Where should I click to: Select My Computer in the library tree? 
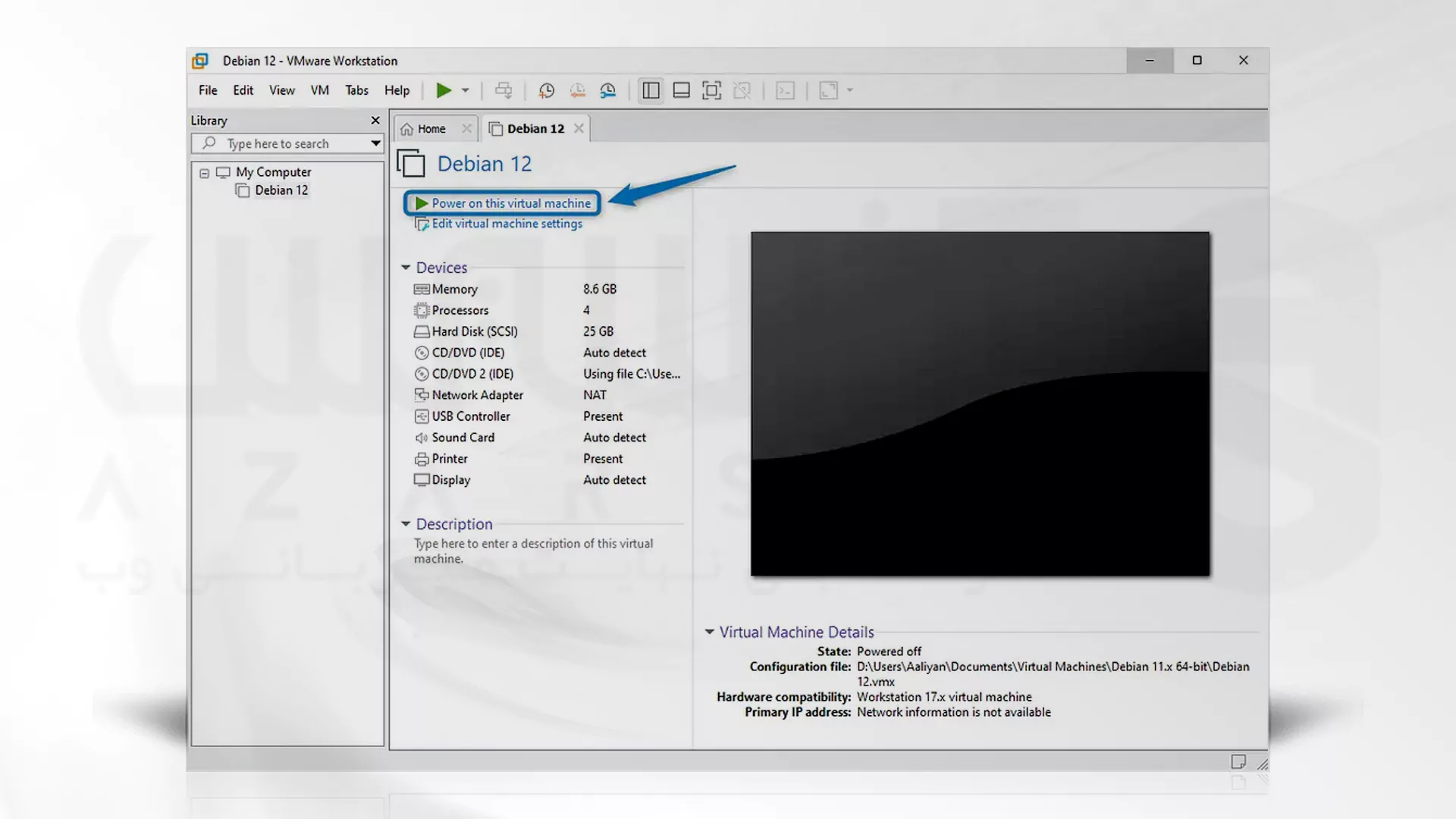click(x=273, y=172)
